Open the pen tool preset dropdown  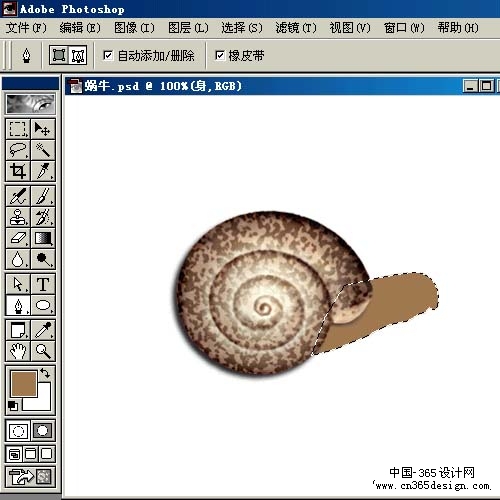(x=26, y=55)
